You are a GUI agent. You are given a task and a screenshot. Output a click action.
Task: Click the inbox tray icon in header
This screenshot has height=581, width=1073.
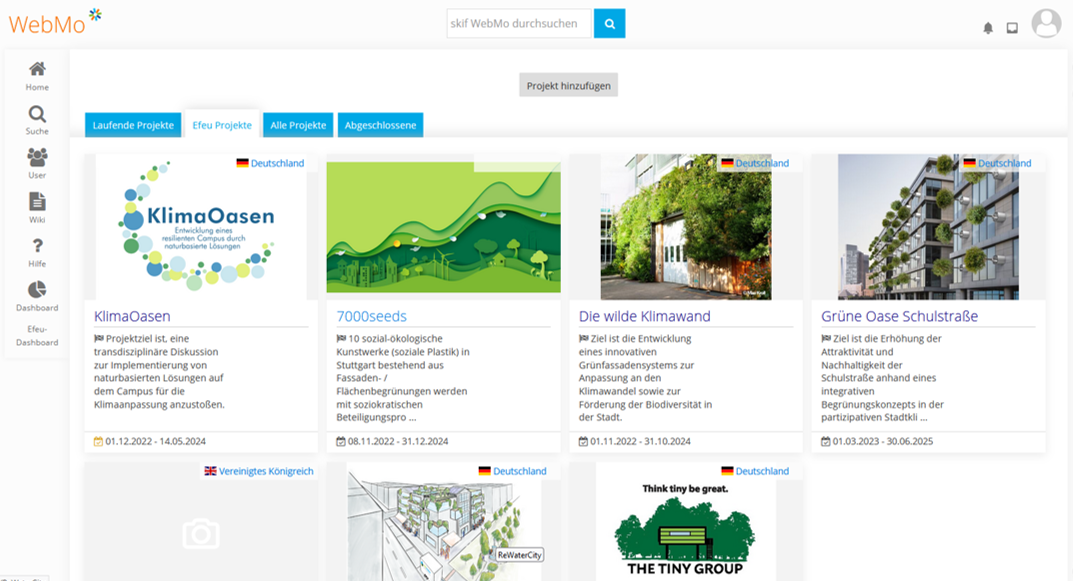coord(1012,28)
